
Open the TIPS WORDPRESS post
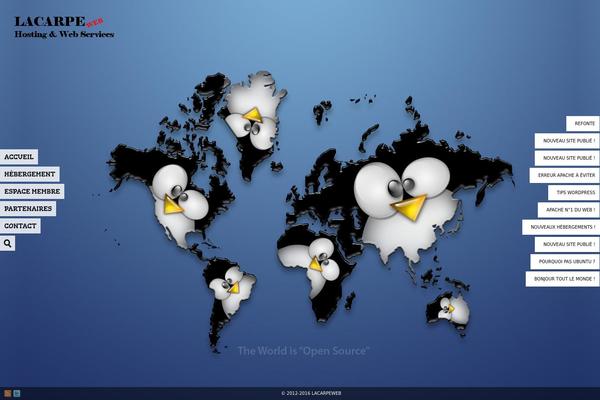[574, 193]
